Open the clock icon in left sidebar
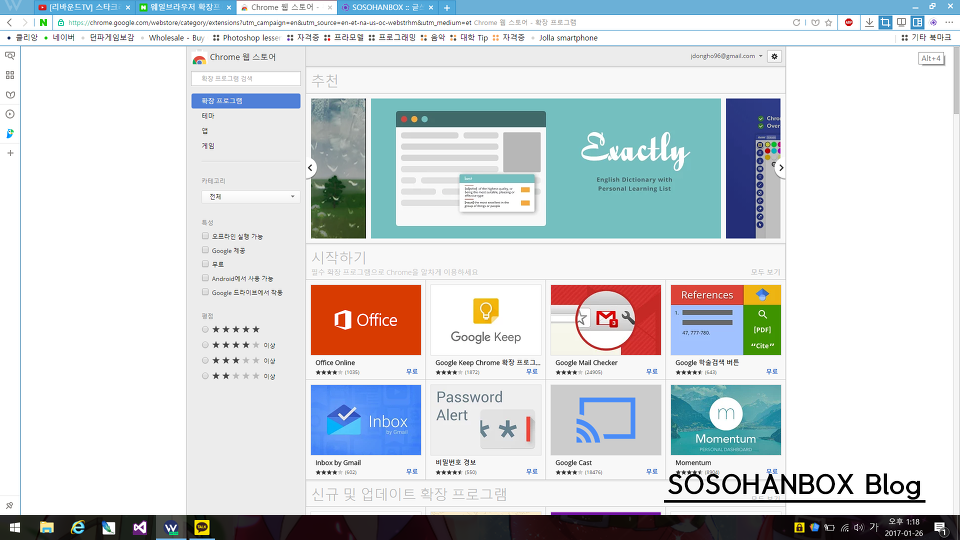Viewport: 960px width, 540px height. [x=10, y=114]
